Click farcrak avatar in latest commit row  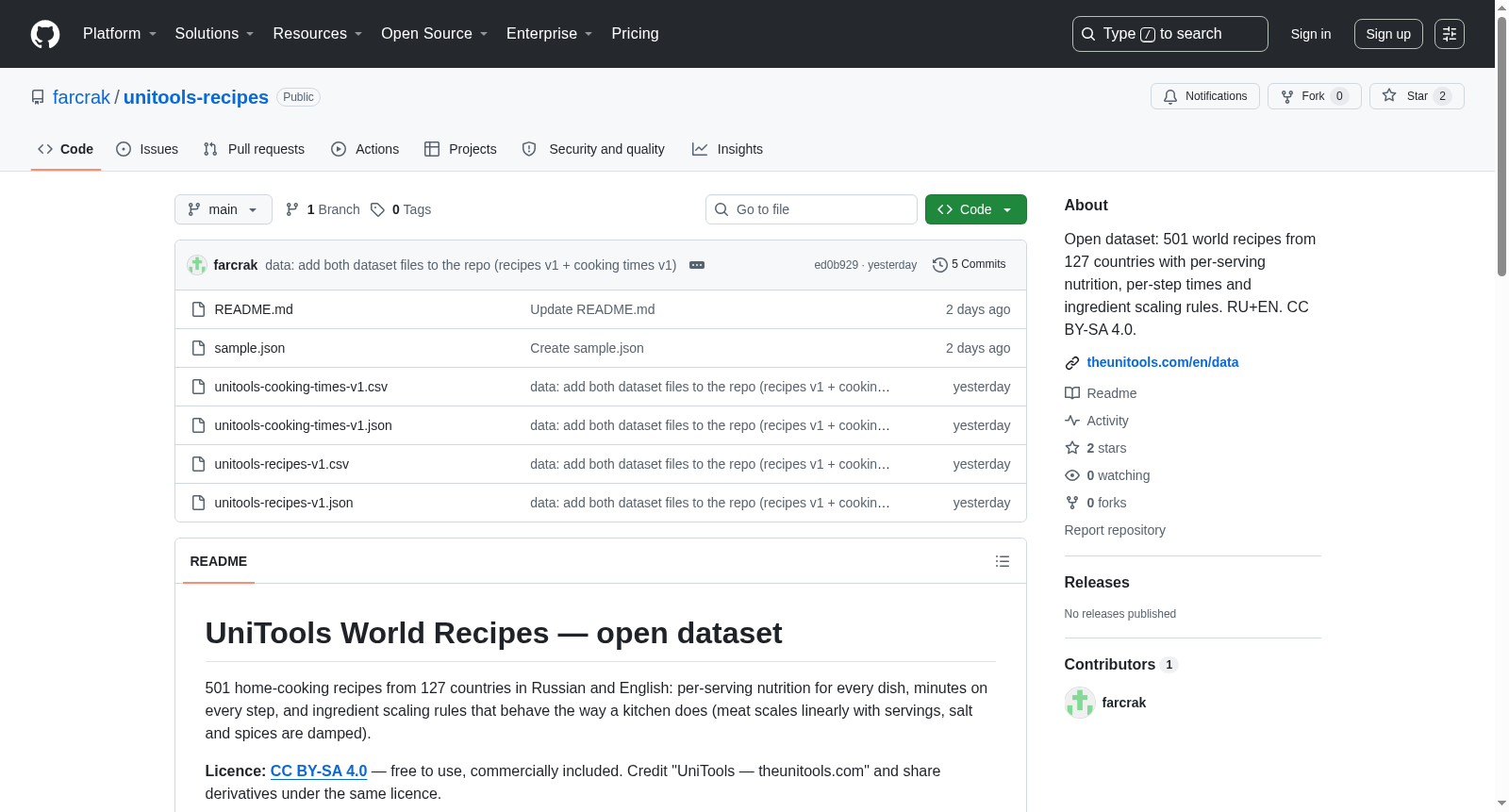pos(197,265)
